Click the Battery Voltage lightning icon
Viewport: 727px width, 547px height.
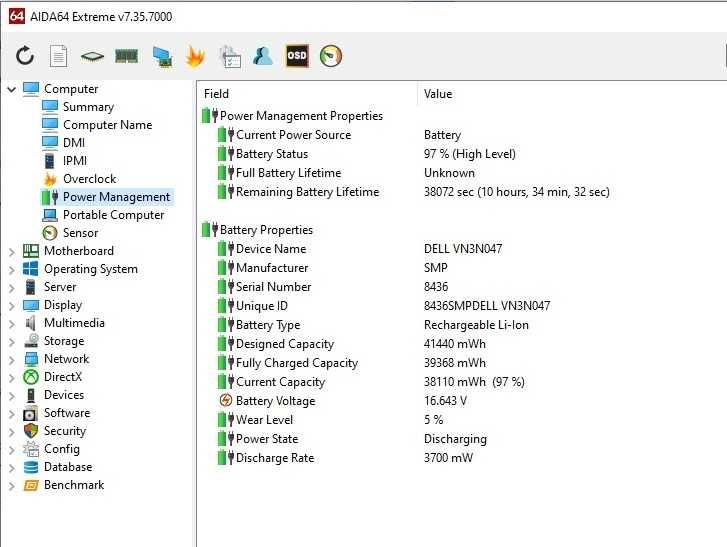pos(225,401)
